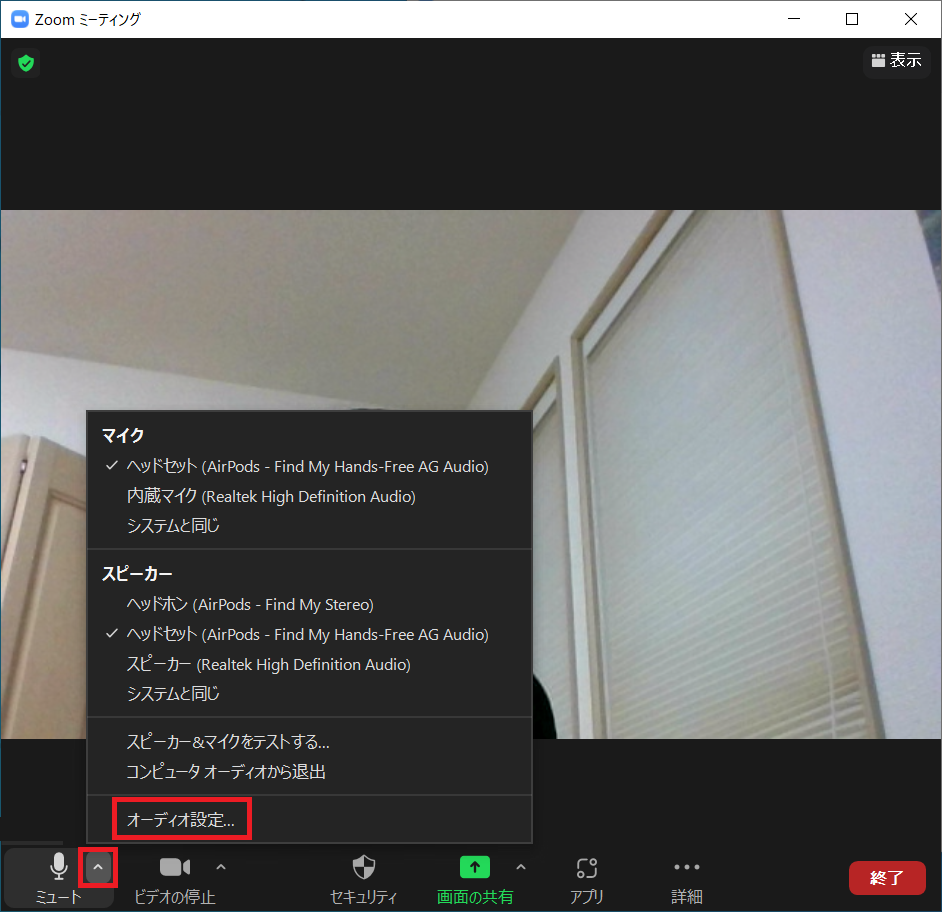Open 詳細 three-dot icon

click(x=687, y=867)
